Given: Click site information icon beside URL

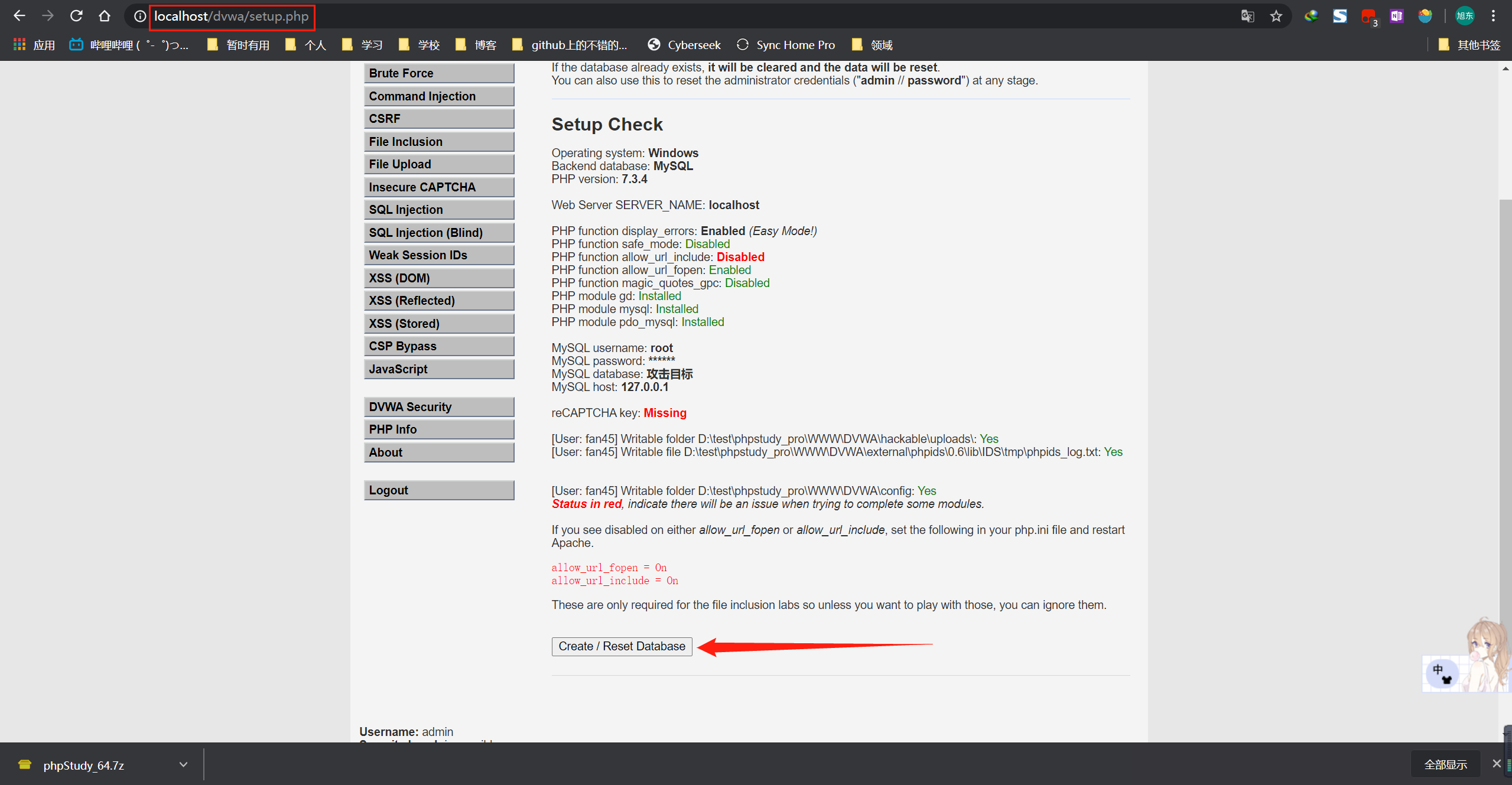Looking at the screenshot, I should [x=139, y=16].
